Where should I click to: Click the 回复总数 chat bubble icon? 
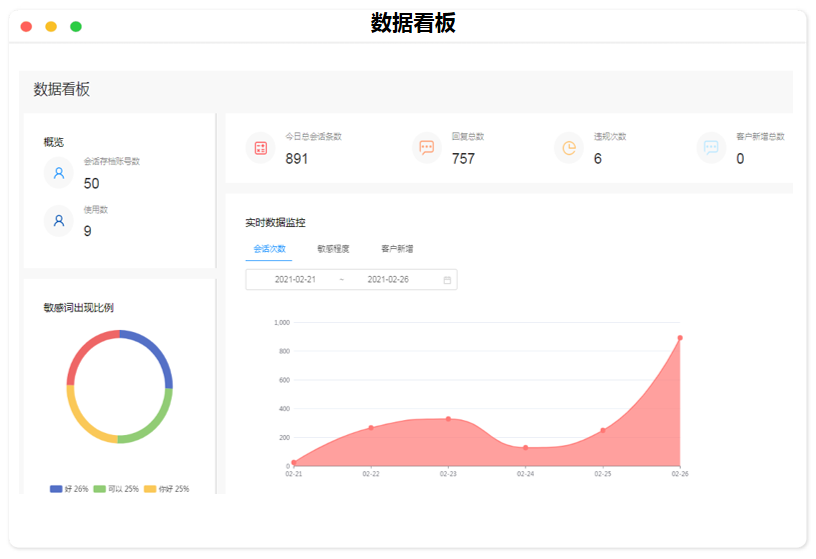click(427, 148)
